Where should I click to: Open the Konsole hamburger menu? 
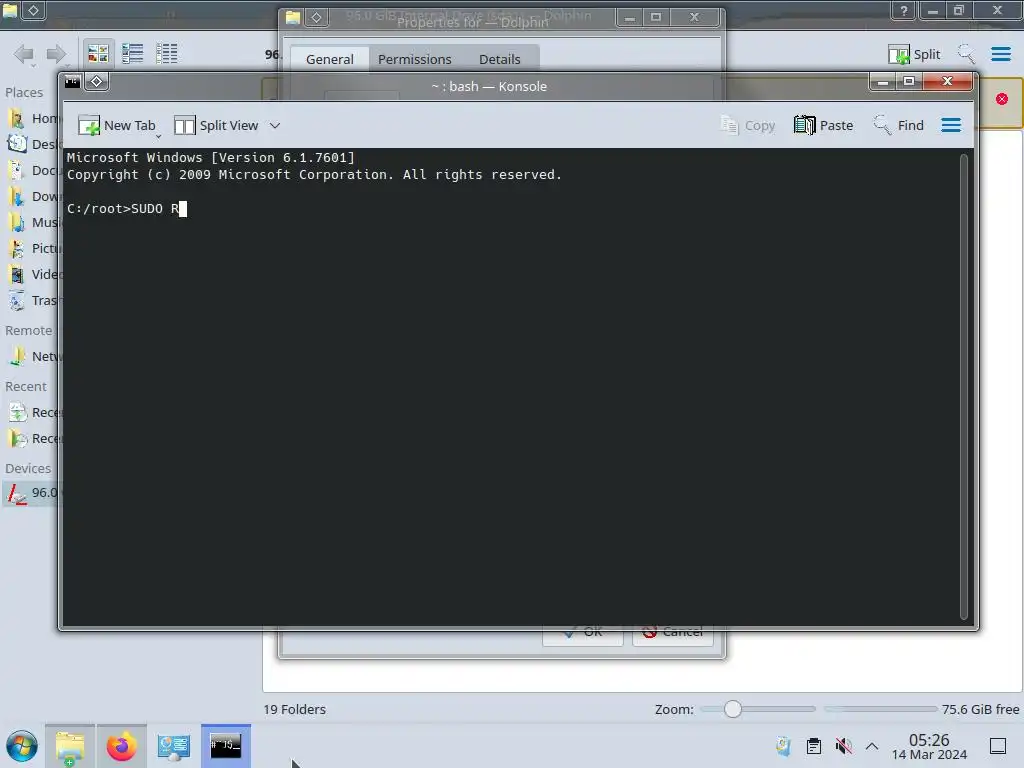(x=951, y=125)
